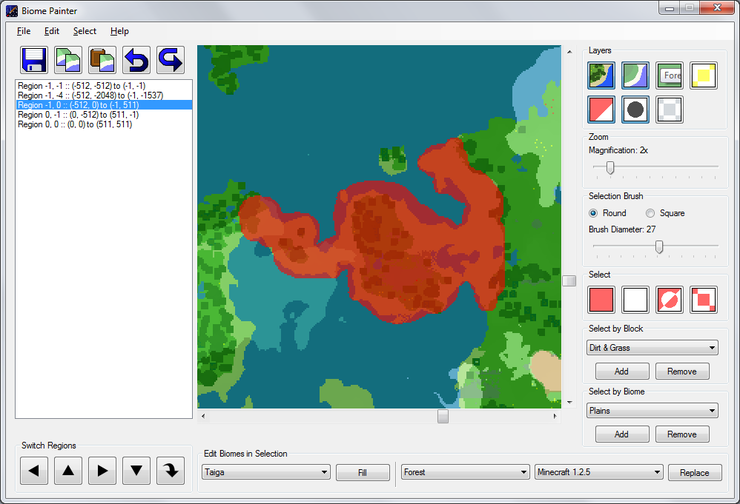Click the Select Chunks checkered icon
This screenshot has height=504, width=740.
[x=703, y=300]
